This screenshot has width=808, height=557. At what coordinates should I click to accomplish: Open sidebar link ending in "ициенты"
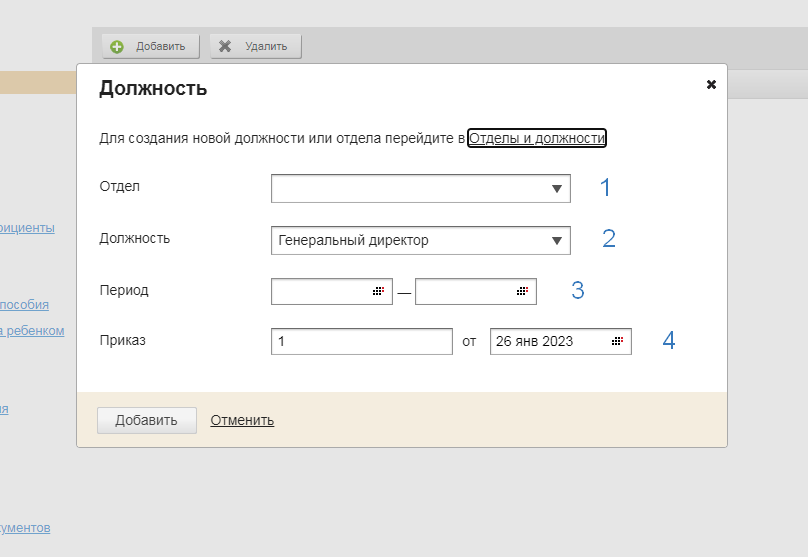point(27,227)
